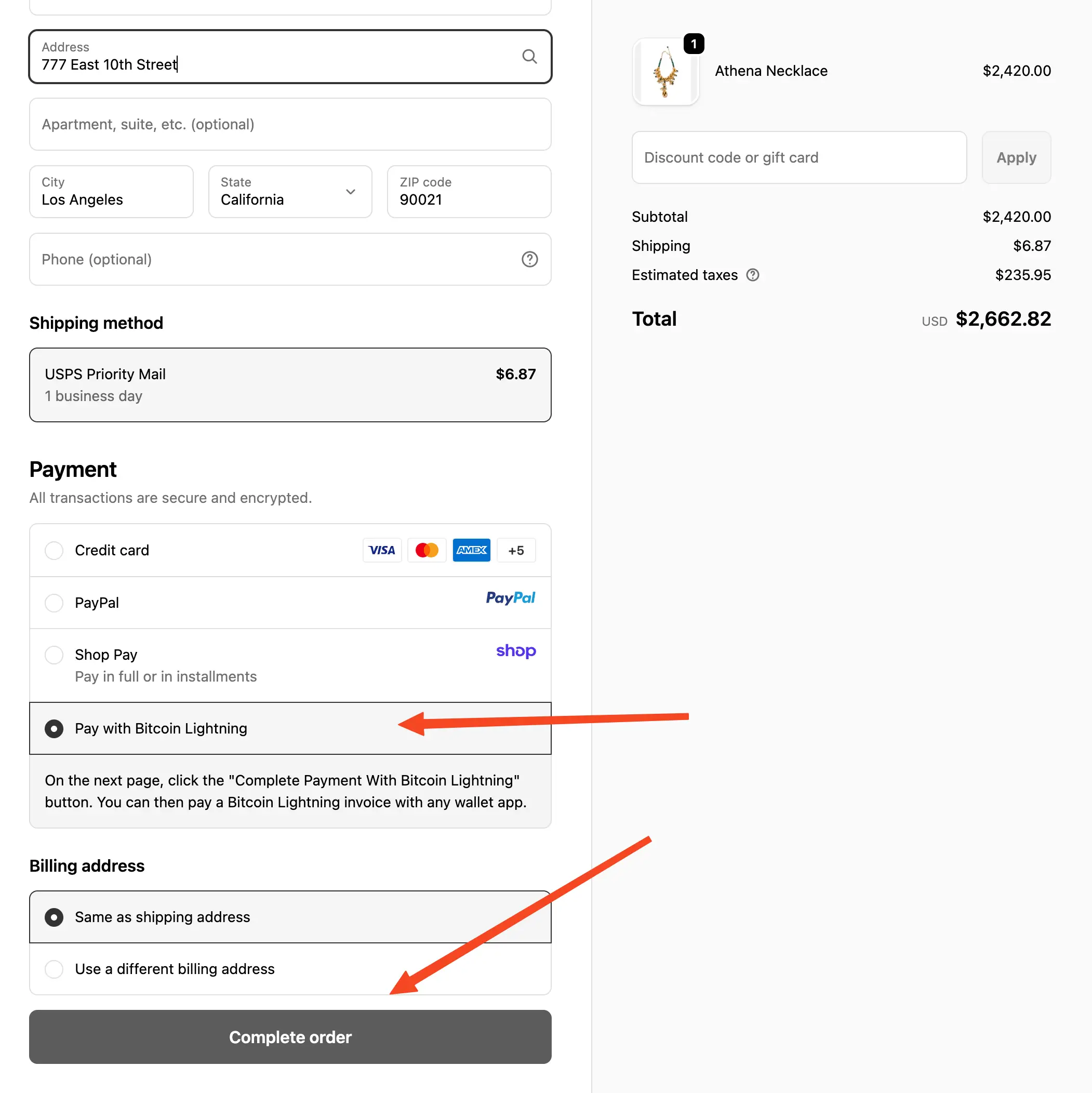
Task: Click the Mastercard icon
Action: (x=427, y=550)
